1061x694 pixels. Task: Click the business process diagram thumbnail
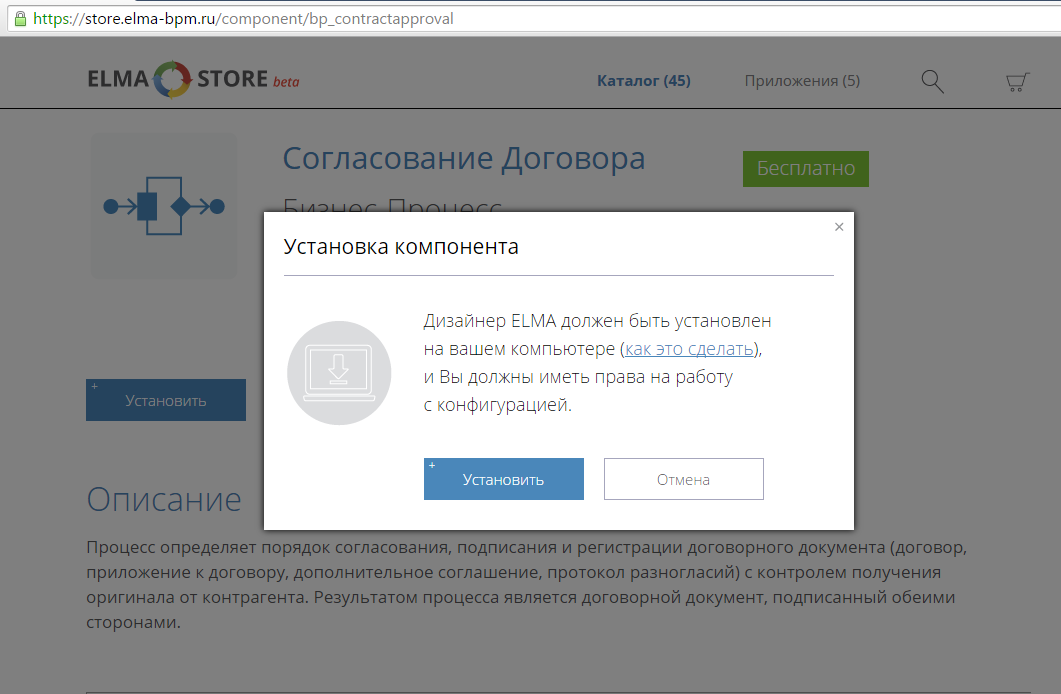pyautogui.click(x=164, y=206)
